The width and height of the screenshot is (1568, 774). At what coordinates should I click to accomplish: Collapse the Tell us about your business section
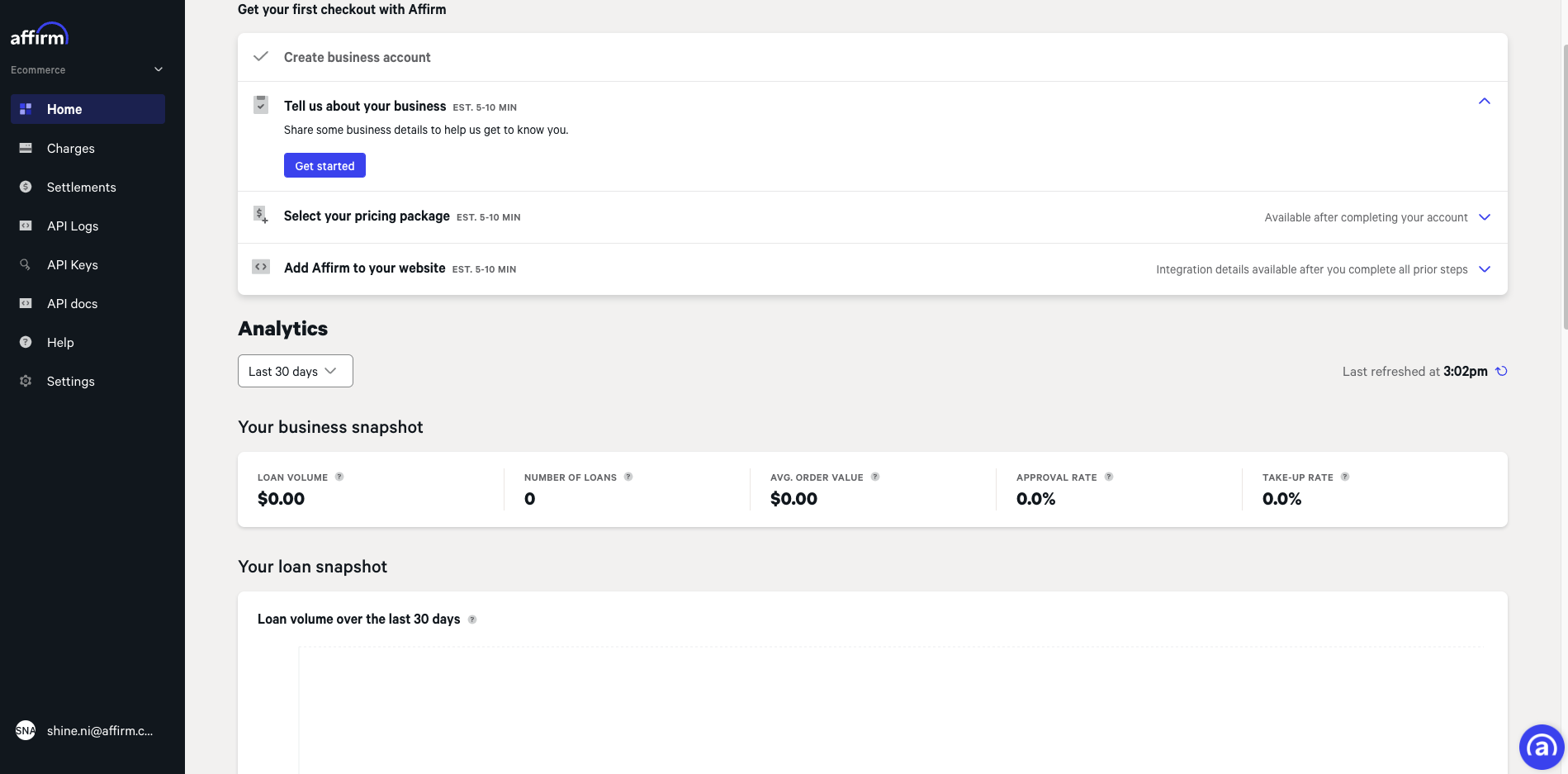point(1484,102)
